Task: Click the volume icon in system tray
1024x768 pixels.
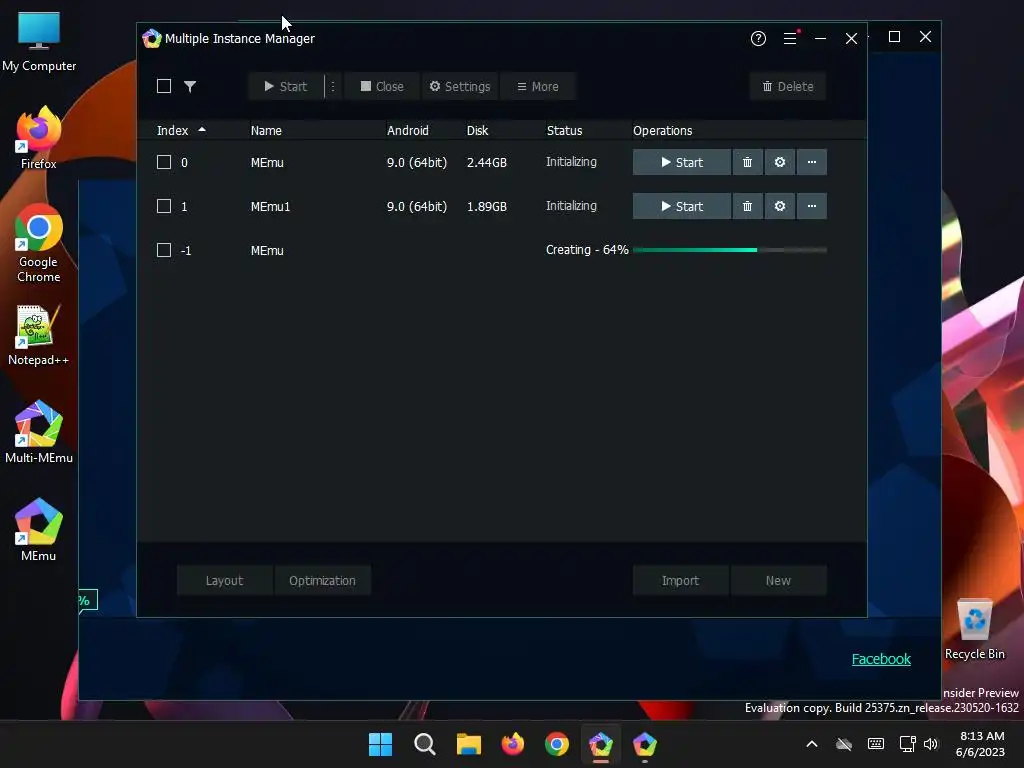Action: tap(931, 744)
